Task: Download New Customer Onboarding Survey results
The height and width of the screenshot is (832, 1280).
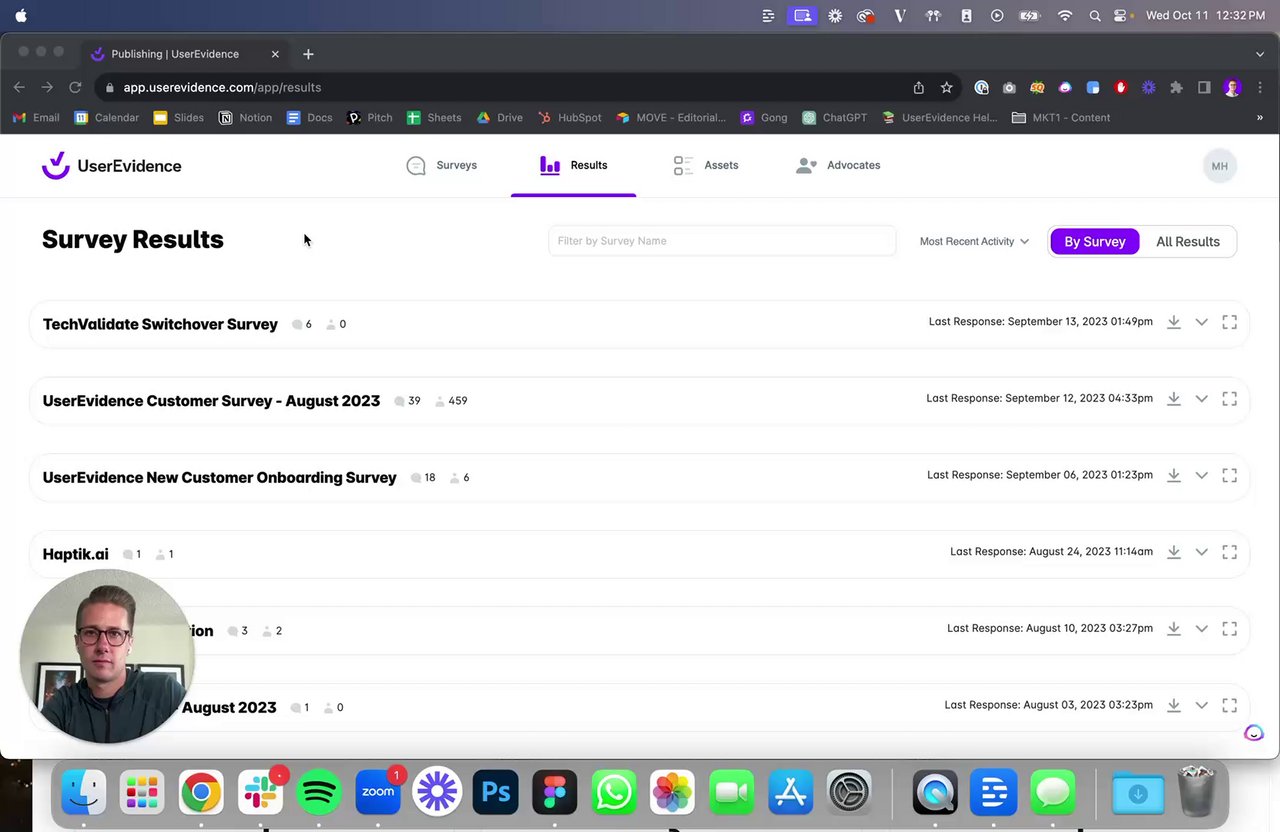Action: (1174, 475)
